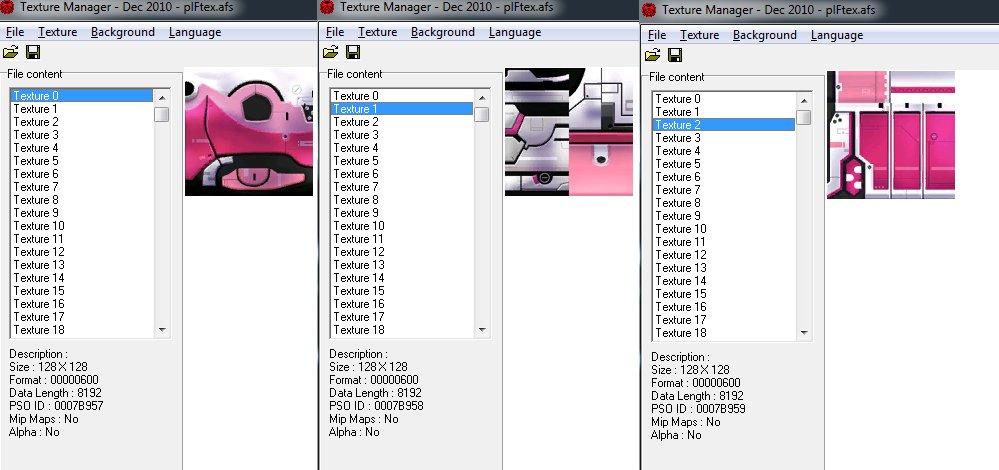999x470 pixels.
Task: Click scrollbar thumb in middle window list
Action: [x=482, y=114]
